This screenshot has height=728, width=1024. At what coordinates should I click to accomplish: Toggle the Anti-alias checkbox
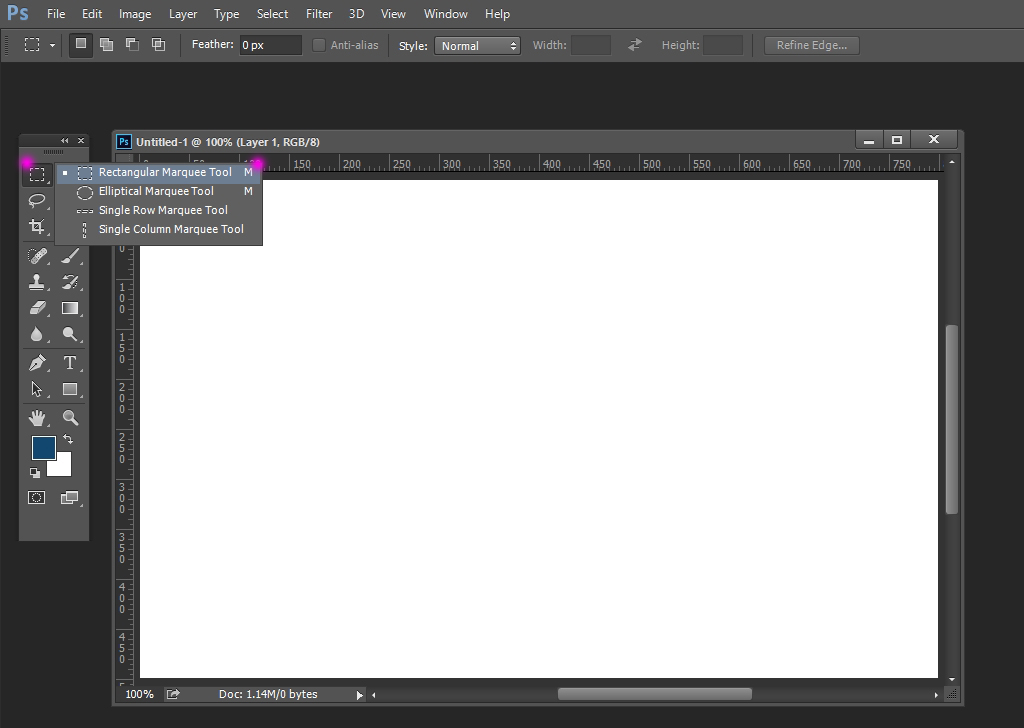click(x=319, y=45)
